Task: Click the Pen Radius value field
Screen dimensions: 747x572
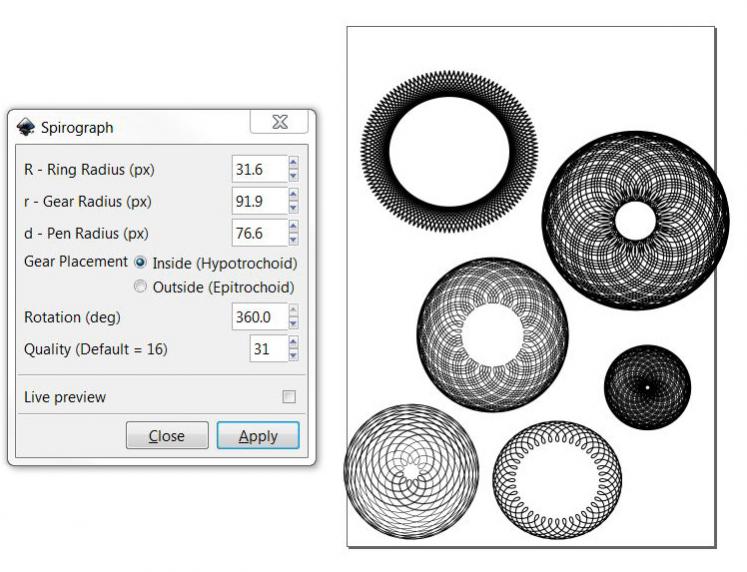Action: [x=258, y=232]
